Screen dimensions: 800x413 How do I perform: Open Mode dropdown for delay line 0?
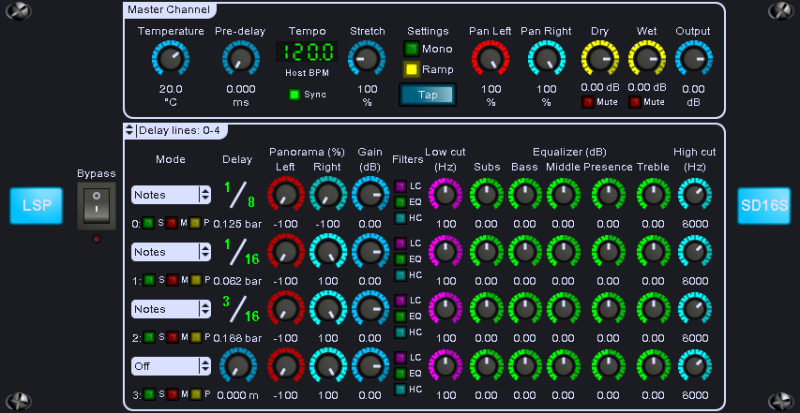pos(172,194)
